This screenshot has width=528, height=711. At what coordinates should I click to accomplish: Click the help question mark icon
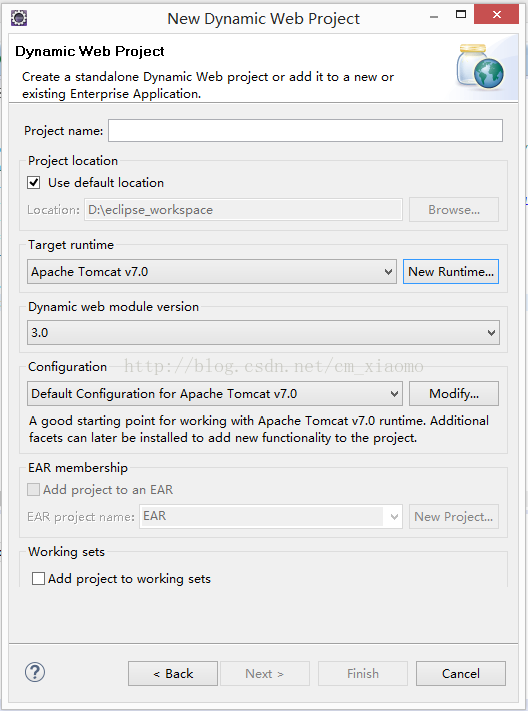[35, 672]
